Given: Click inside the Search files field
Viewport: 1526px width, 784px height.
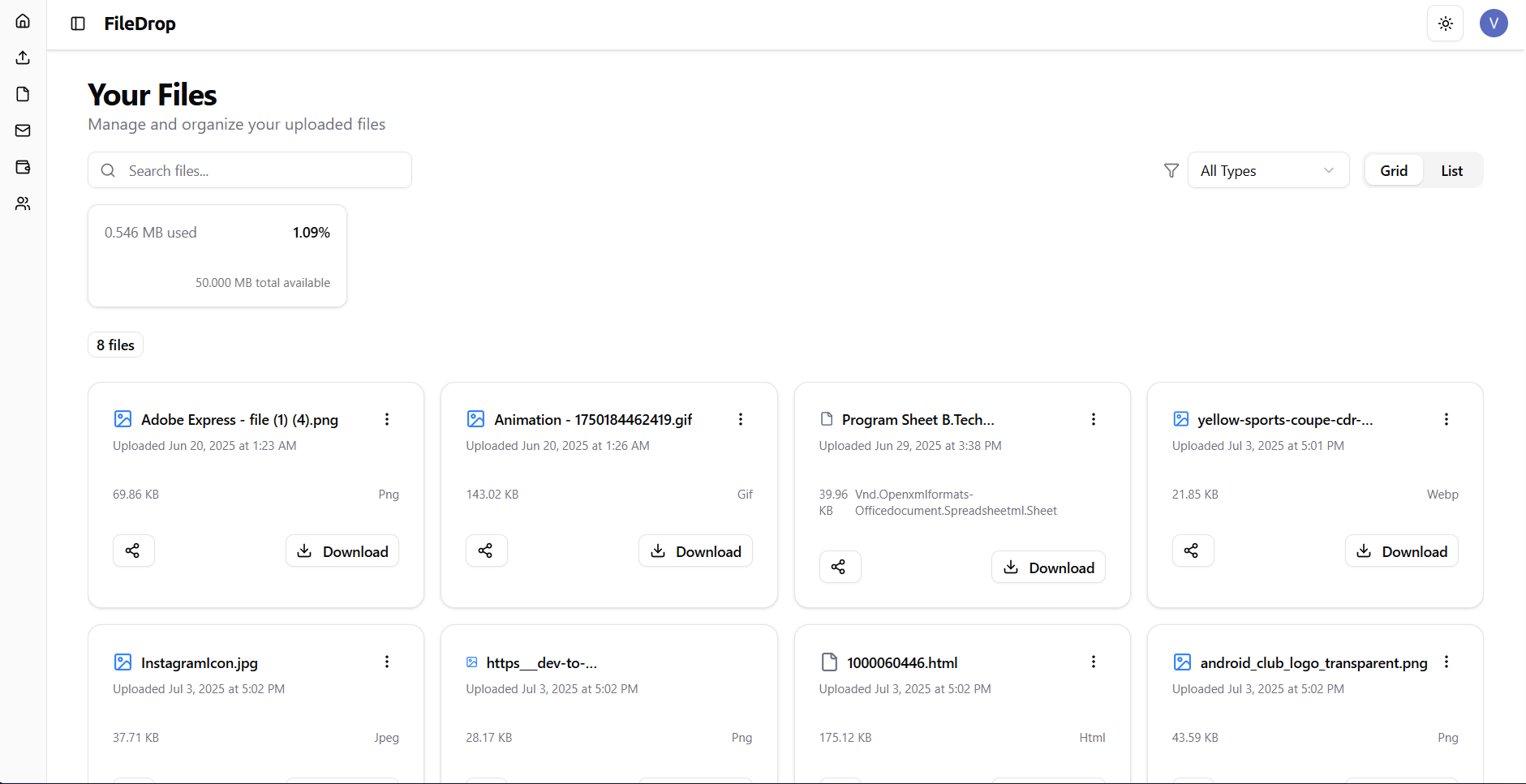Looking at the screenshot, I should (x=249, y=170).
